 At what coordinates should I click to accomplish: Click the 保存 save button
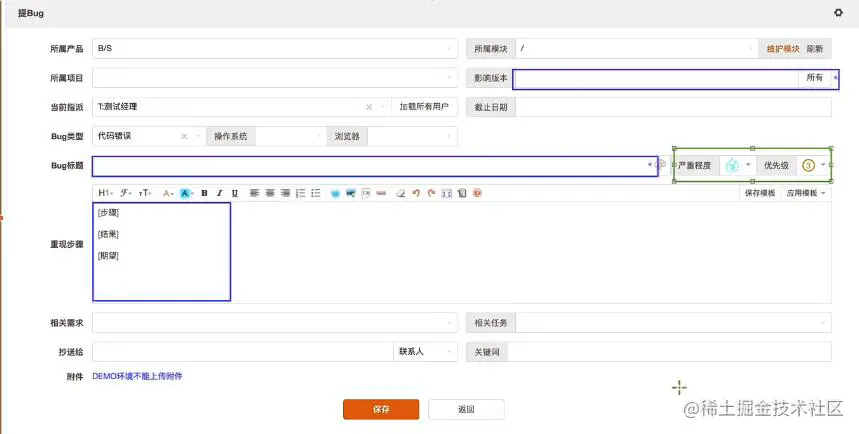381,409
